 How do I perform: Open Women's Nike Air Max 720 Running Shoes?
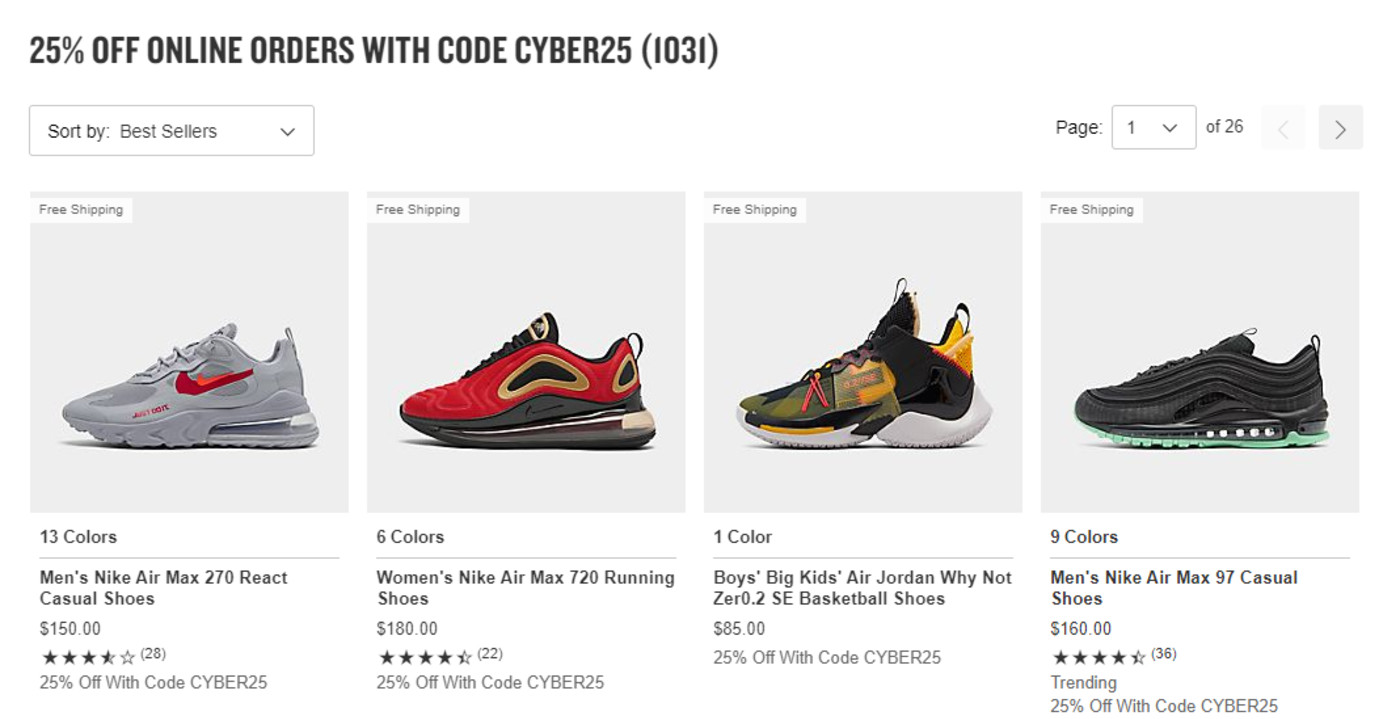point(525,588)
